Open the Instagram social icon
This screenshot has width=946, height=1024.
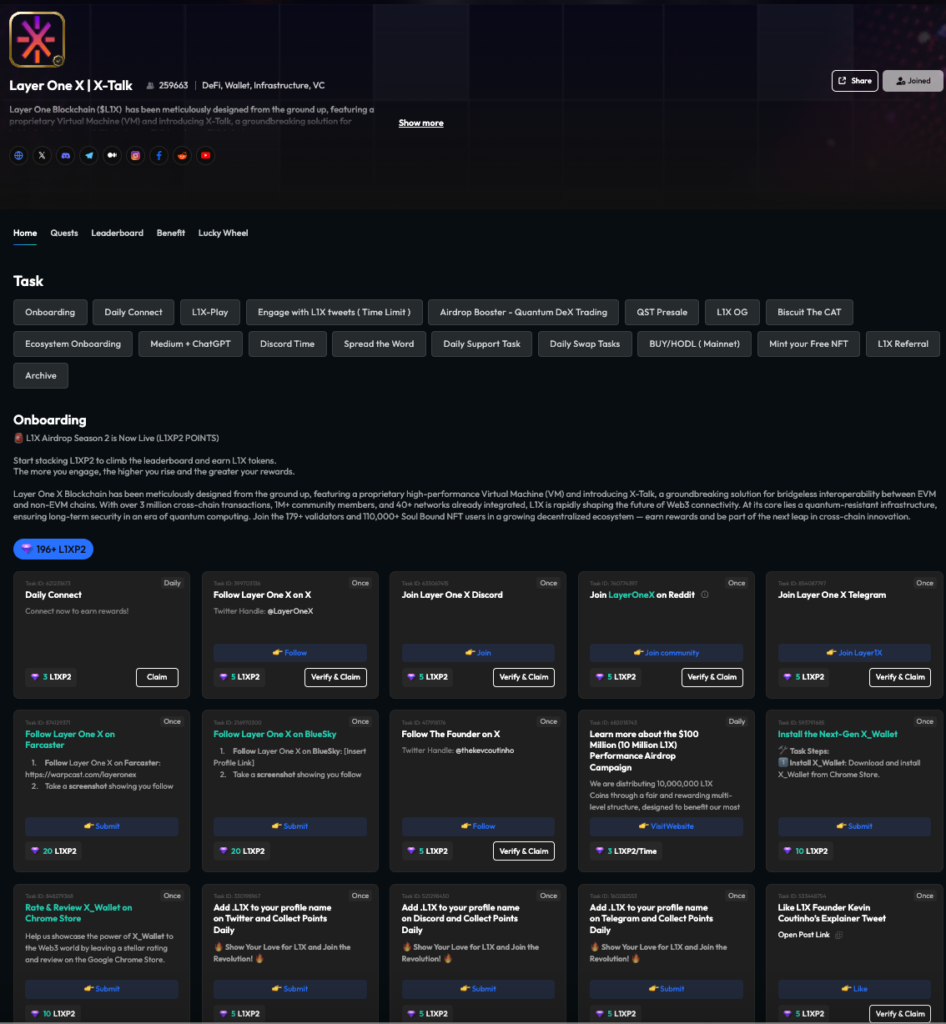point(136,155)
